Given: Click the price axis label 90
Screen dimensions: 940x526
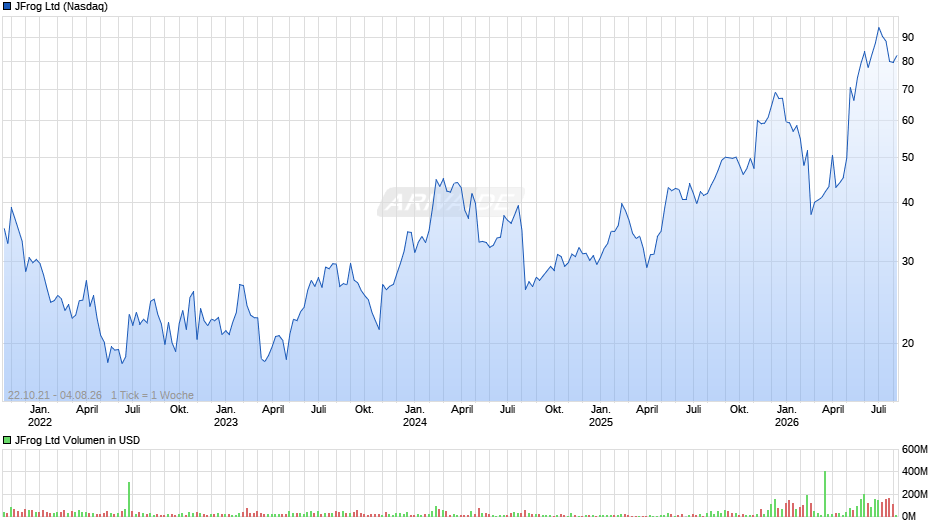Looking at the screenshot, I should pos(908,37).
